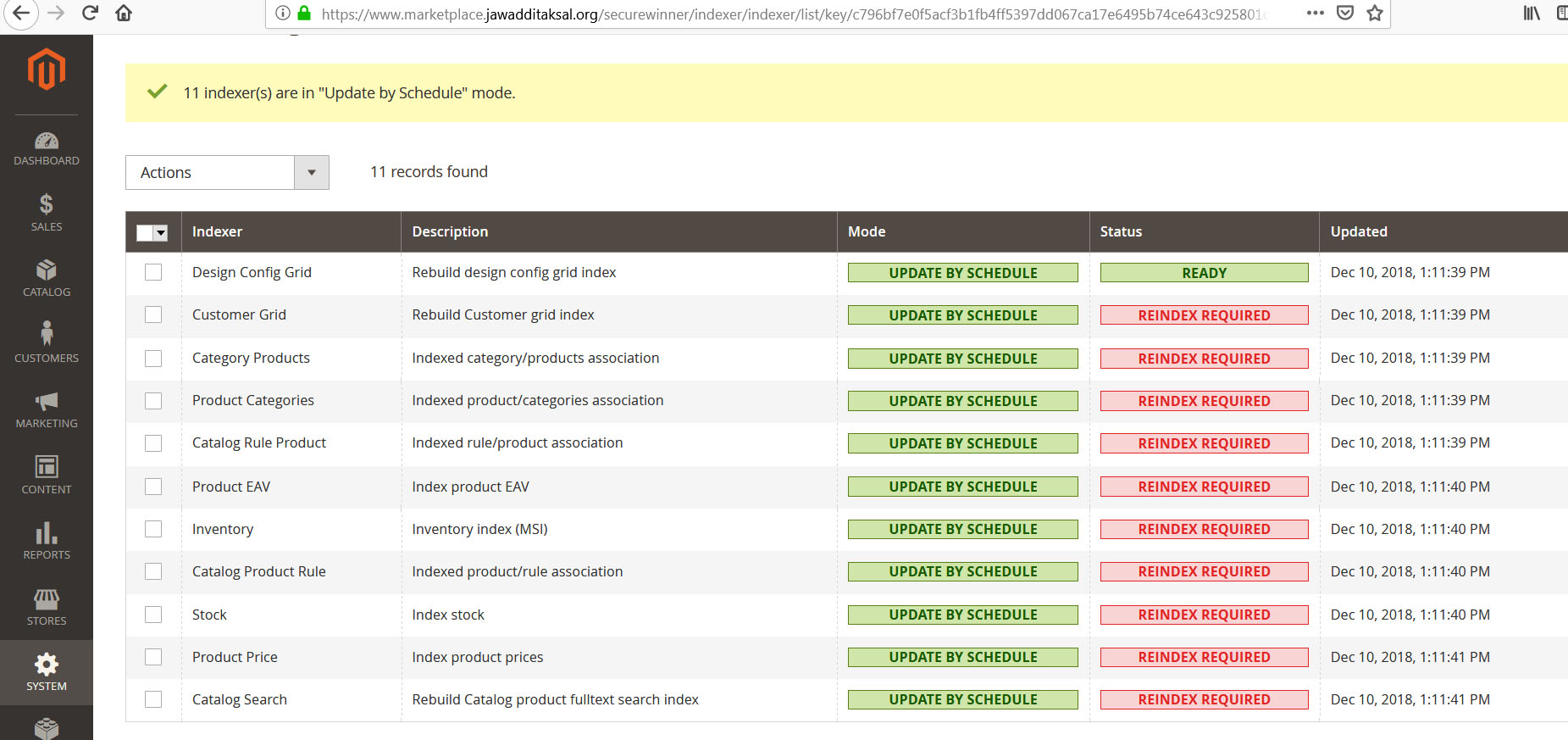Viewport: 1568px width, 740px height.
Task: Select the Product EAV row checkbox
Action: click(153, 487)
